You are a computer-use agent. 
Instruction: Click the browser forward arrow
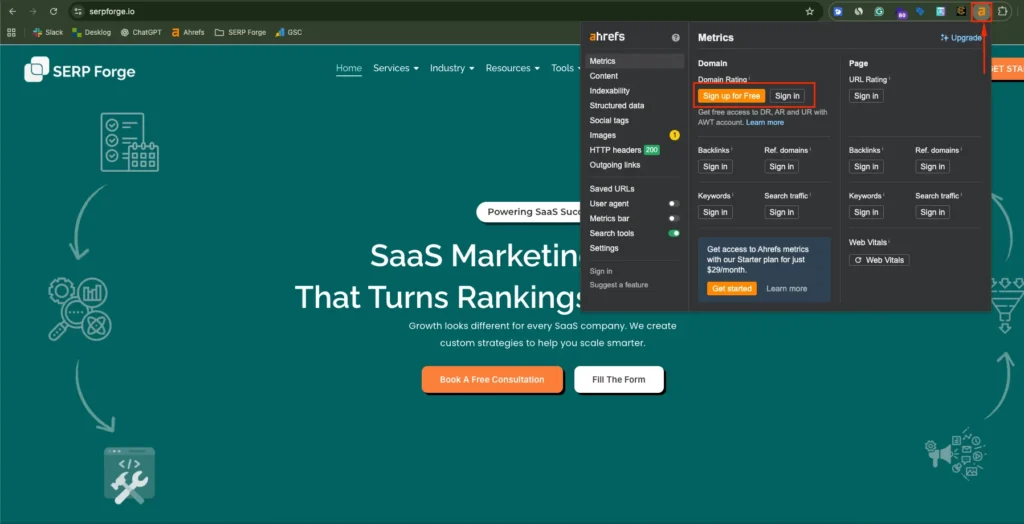click(33, 11)
